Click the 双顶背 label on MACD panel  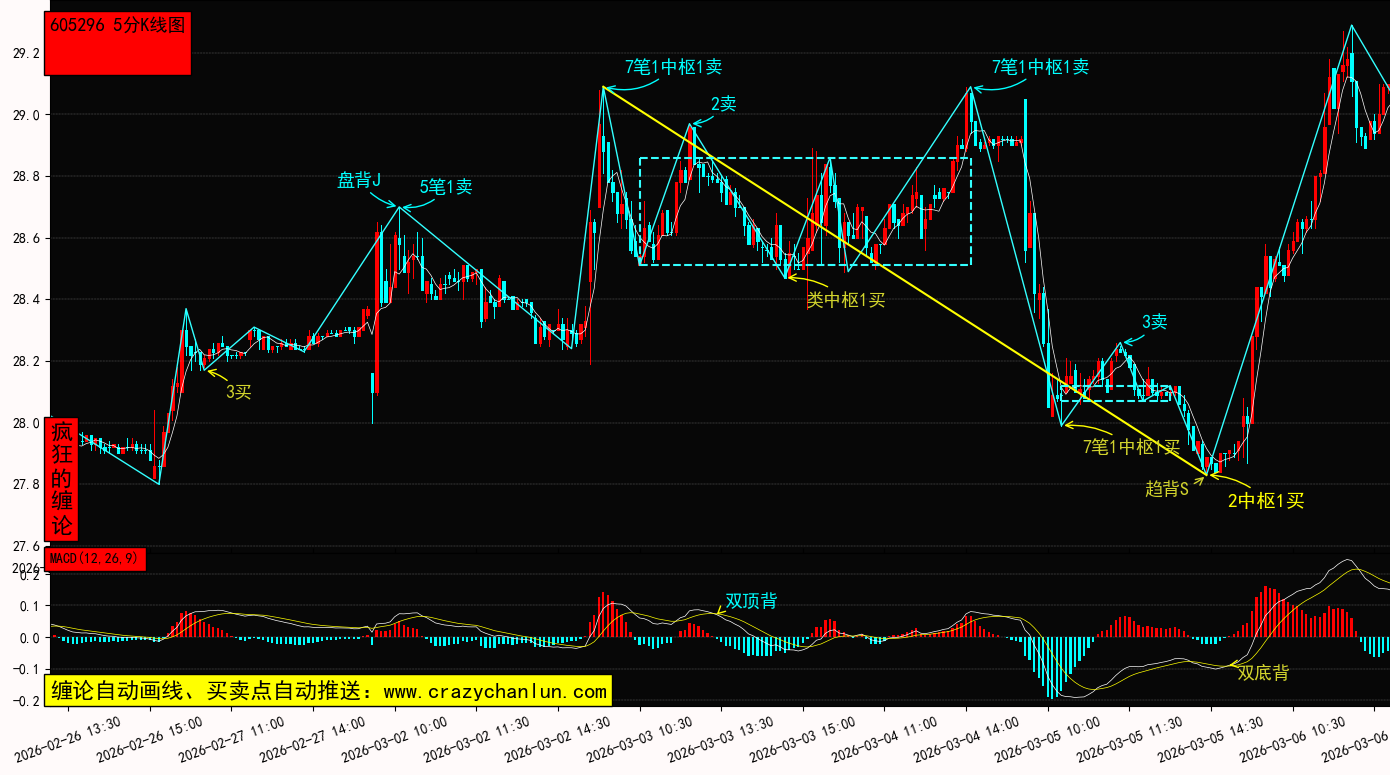[x=750, y=601]
